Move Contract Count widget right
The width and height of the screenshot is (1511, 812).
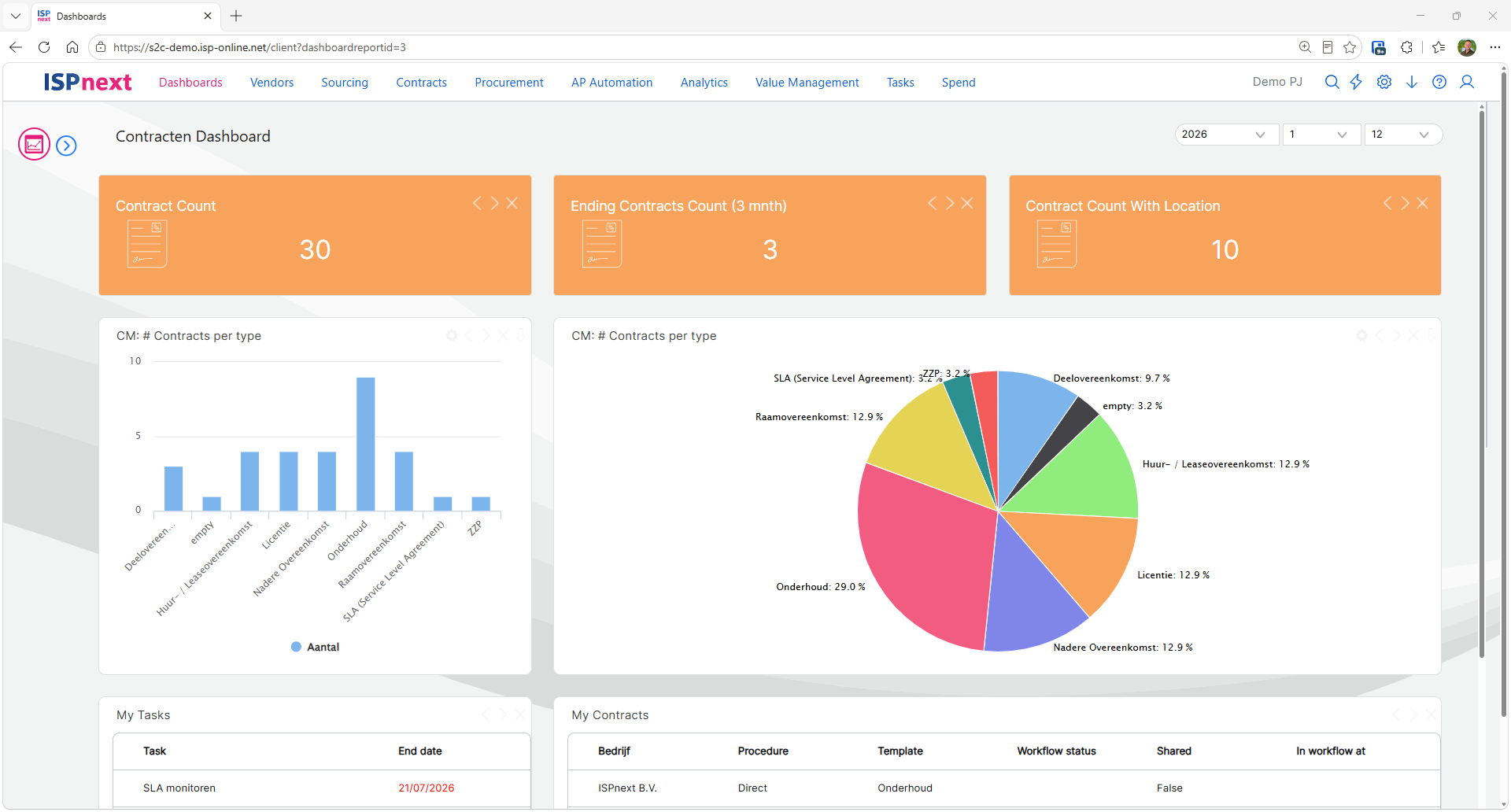click(495, 203)
